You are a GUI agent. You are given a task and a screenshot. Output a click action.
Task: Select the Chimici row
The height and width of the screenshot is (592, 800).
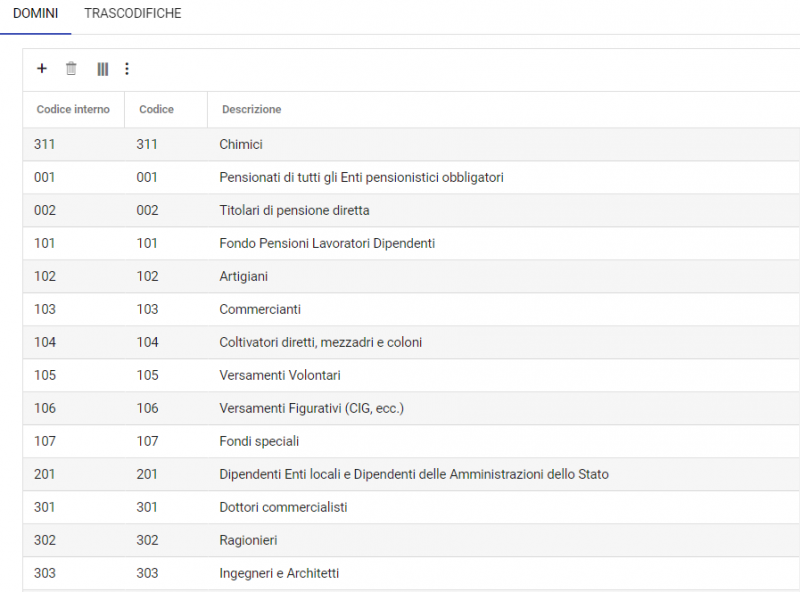pos(241,145)
